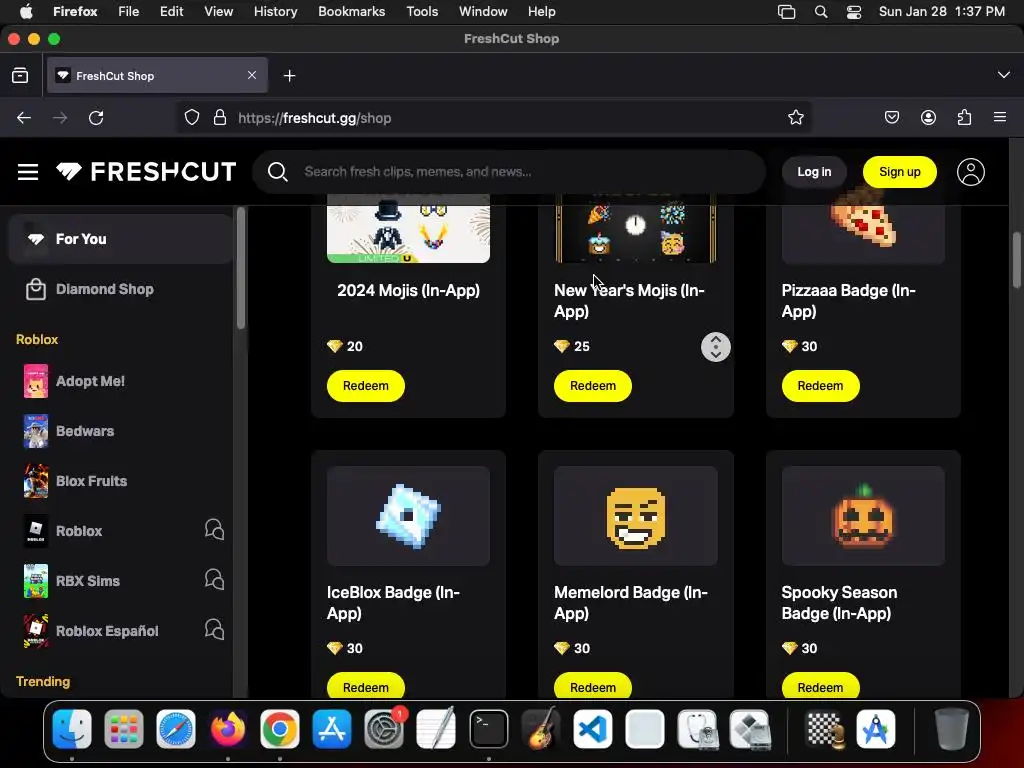Click the sidebar vertical scrollbar
The height and width of the screenshot is (768, 1024).
pos(240,268)
